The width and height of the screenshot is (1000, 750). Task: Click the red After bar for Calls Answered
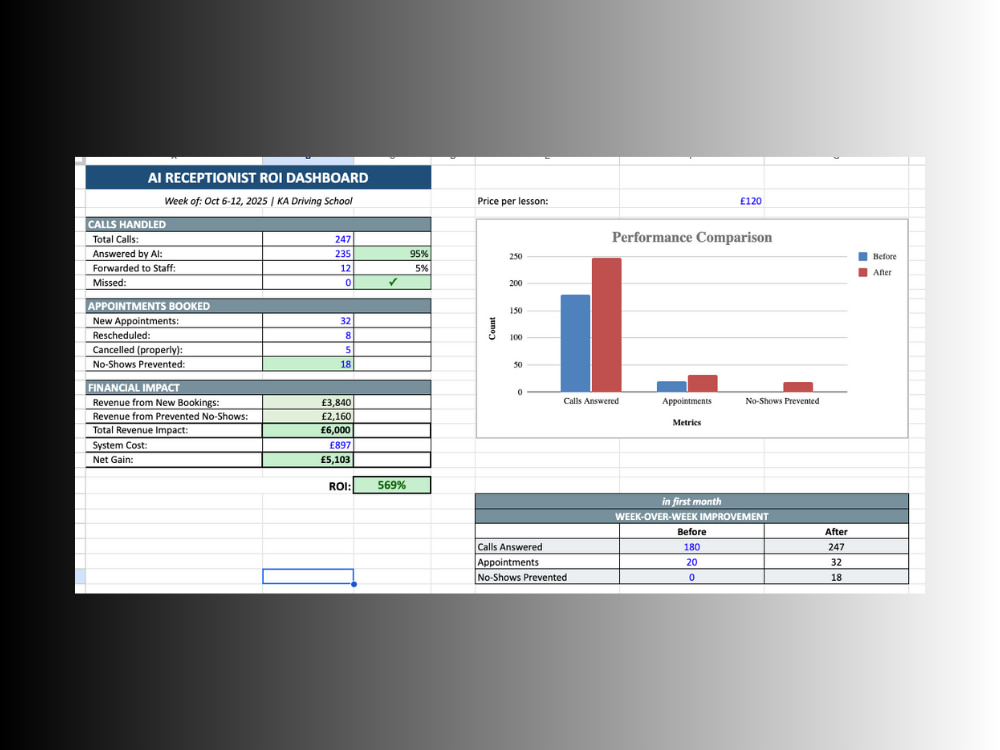(x=607, y=325)
